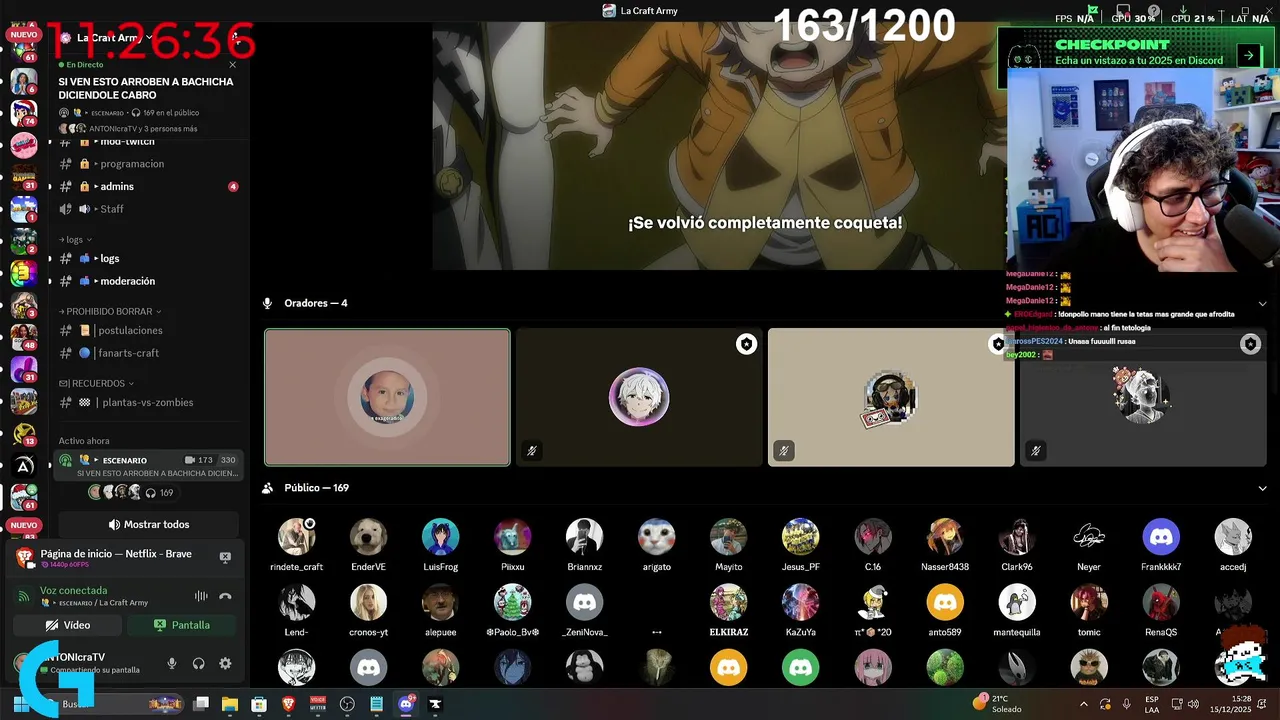Open the server icon with the 74 badge
Viewport: 1280px width, 720px height.
tap(24, 113)
